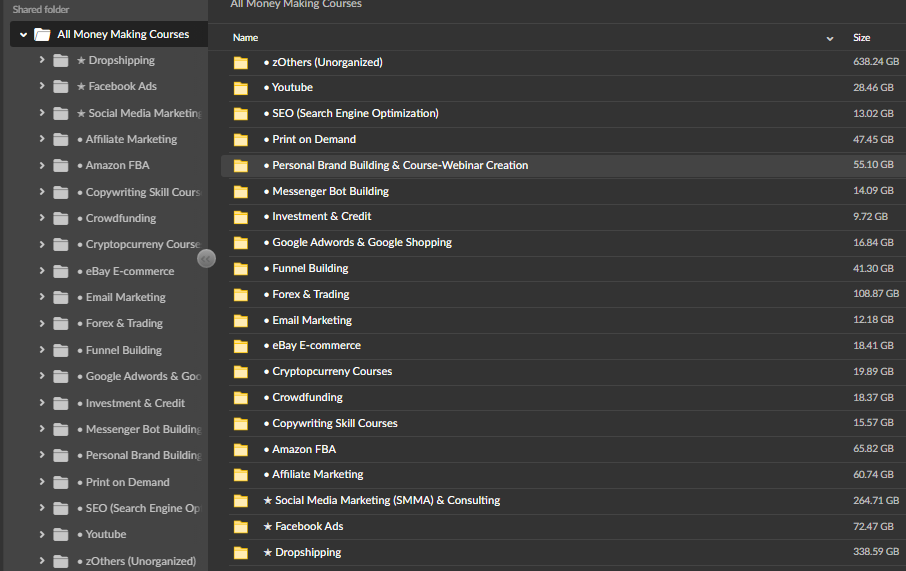
Task: Click the Investment & Credit folder icon in list
Action: tap(241, 217)
